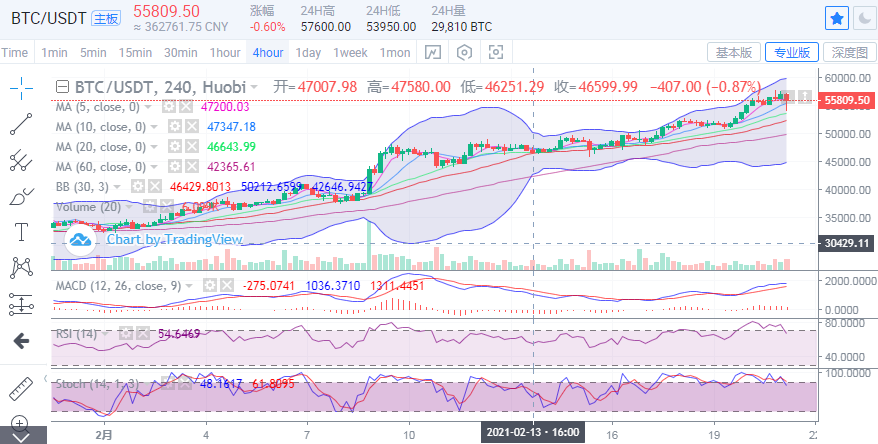Open settings gear for MA (60, close, 0)

point(175,167)
